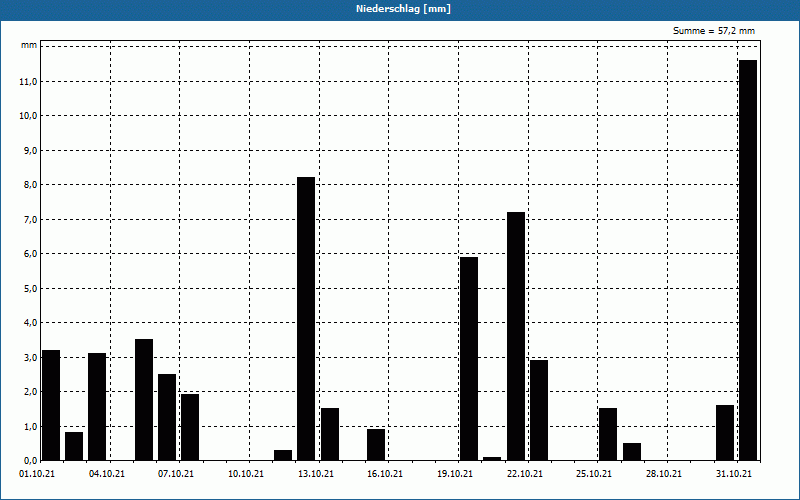The width and height of the screenshot is (800, 500).
Task: Click the 1,0 y-axis value
Action: coord(30,426)
